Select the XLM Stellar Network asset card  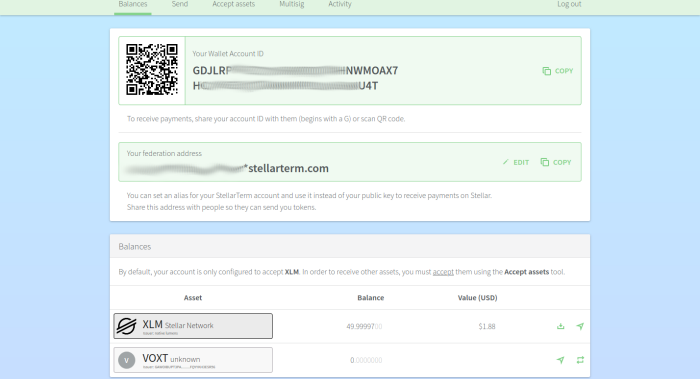[x=193, y=326]
